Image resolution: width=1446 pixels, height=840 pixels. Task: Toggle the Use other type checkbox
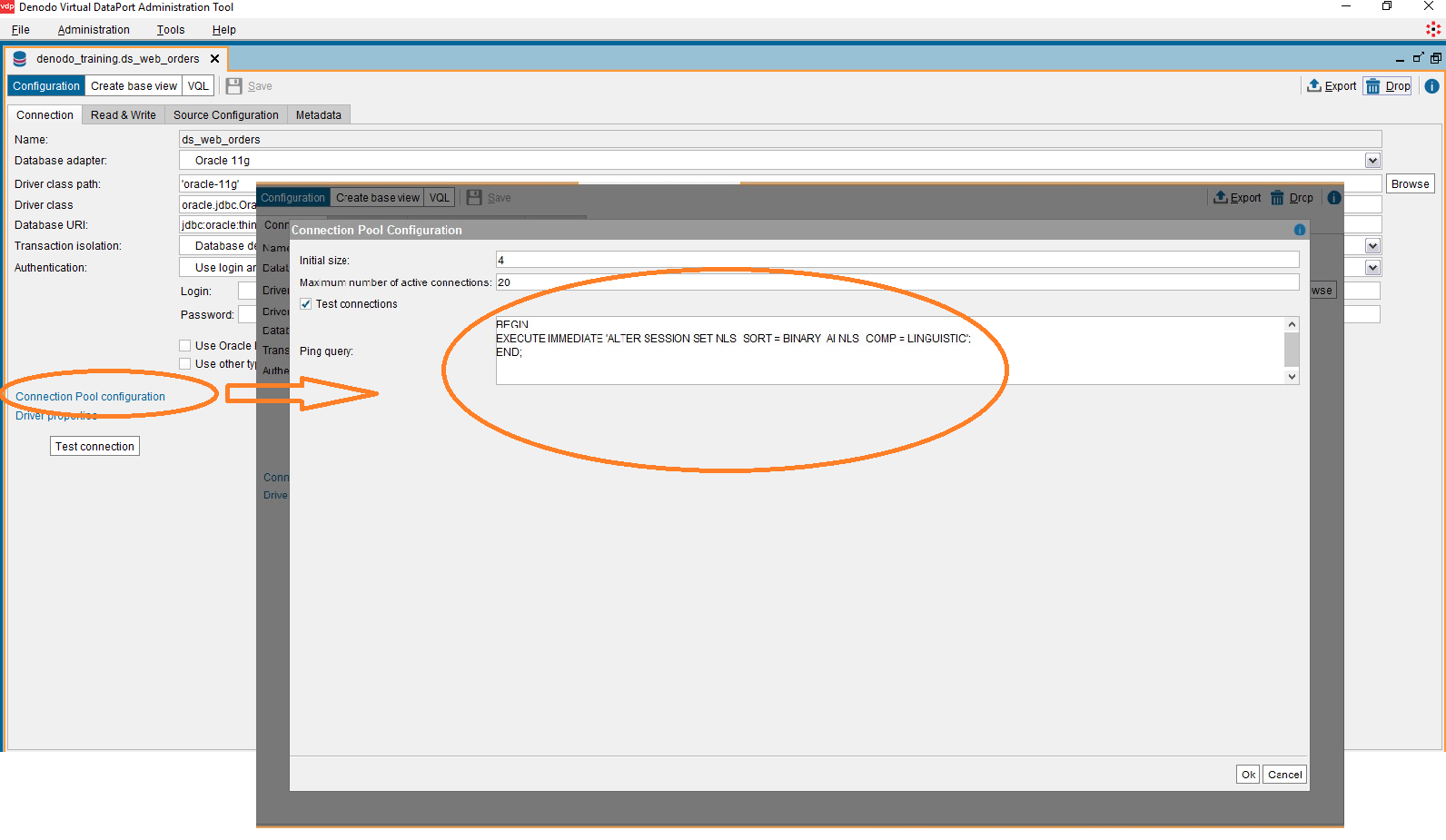(x=185, y=364)
